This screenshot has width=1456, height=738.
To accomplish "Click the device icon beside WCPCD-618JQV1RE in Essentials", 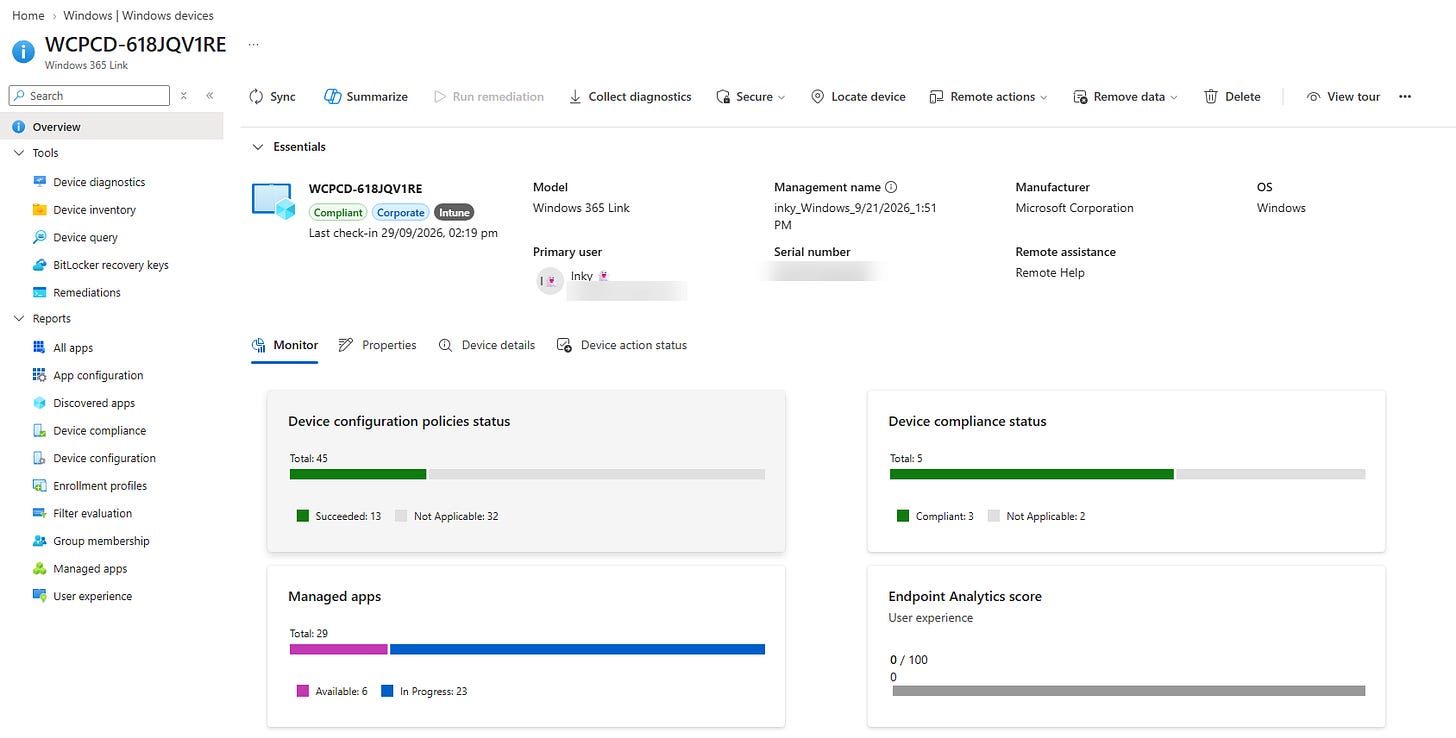I will click(x=273, y=202).
